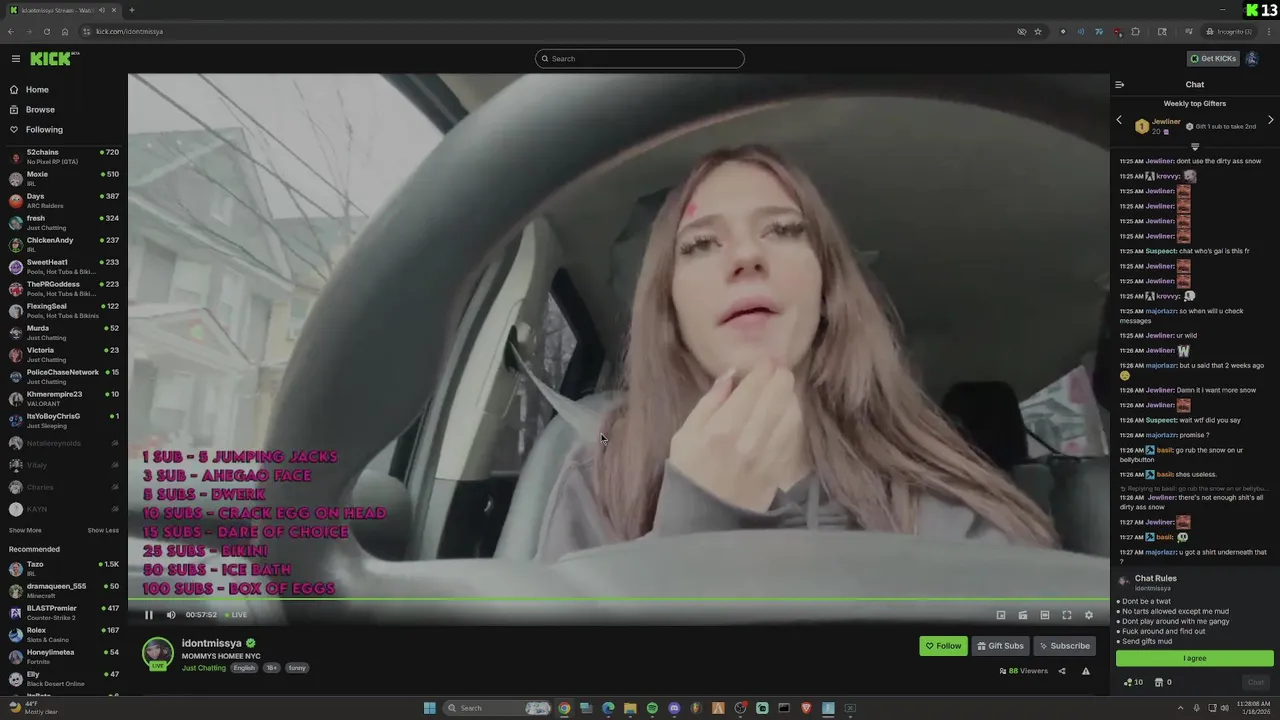Click the green video progress bar
This screenshot has height=720, width=1280.
(x=618, y=600)
